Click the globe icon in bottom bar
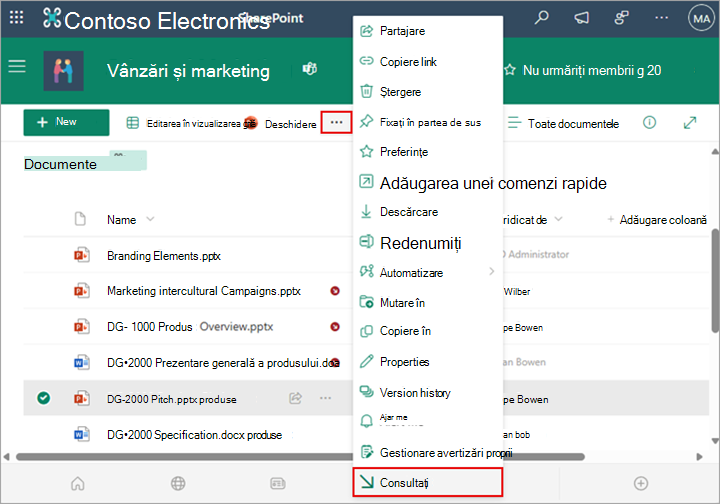Screen dimensions: 720x504 178,483
